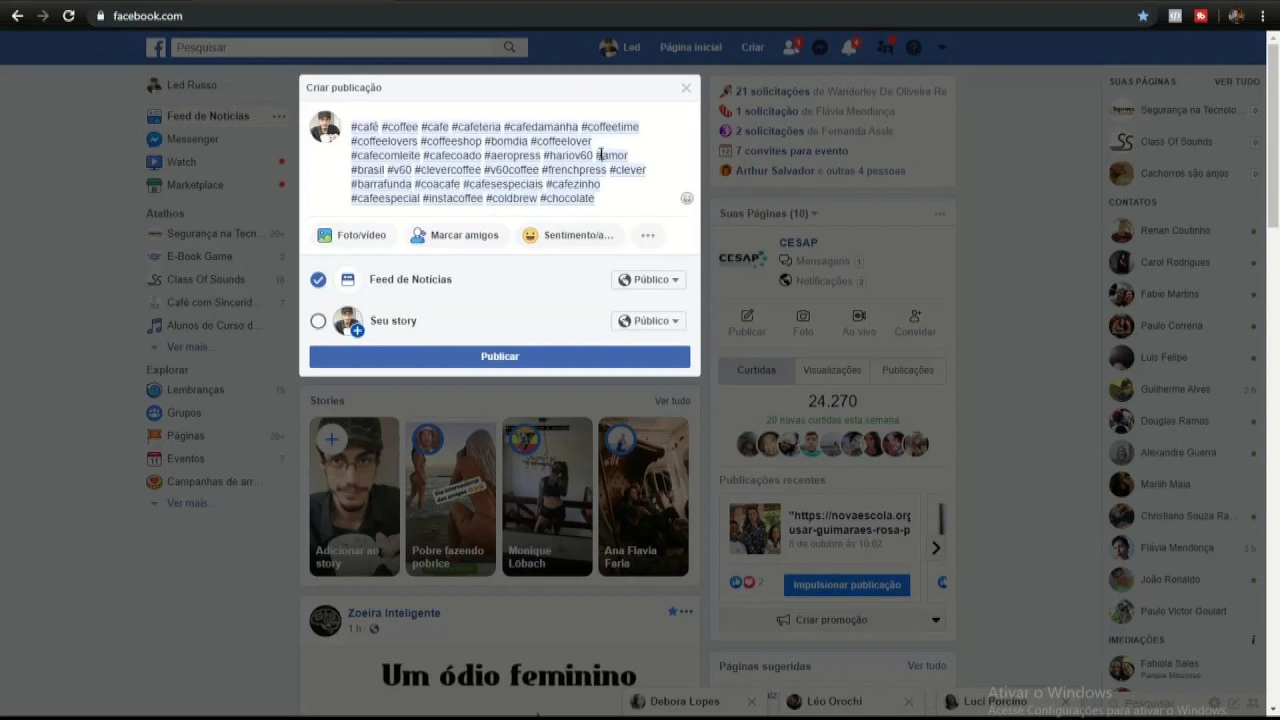Click Ver tudo in Suas Páginas sidebar
The height and width of the screenshot is (720, 1280).
pyautogui.click(x=1237, y=82)
